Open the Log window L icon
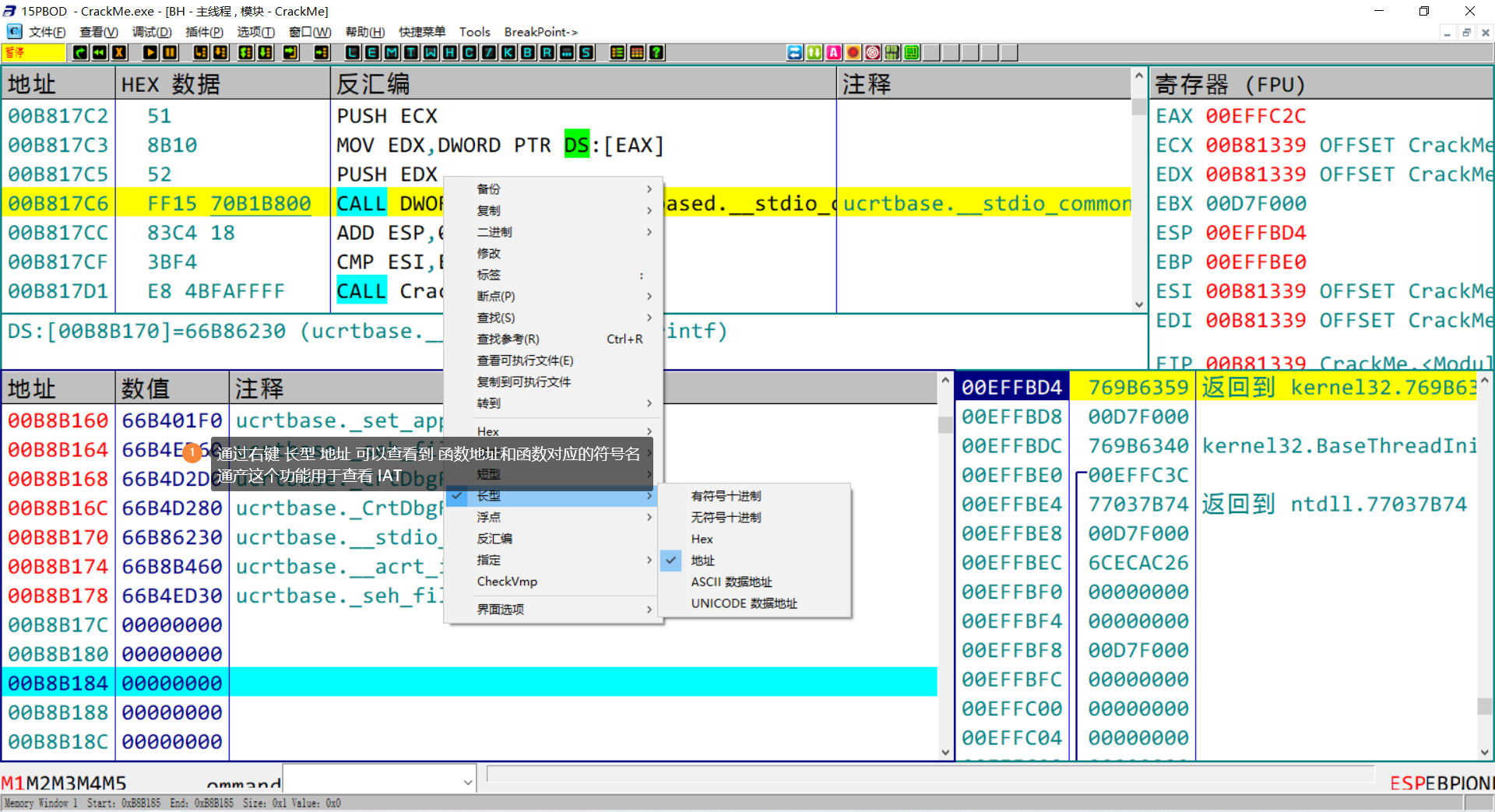Viewport: 1495px width, 812px height. [353, 53]
